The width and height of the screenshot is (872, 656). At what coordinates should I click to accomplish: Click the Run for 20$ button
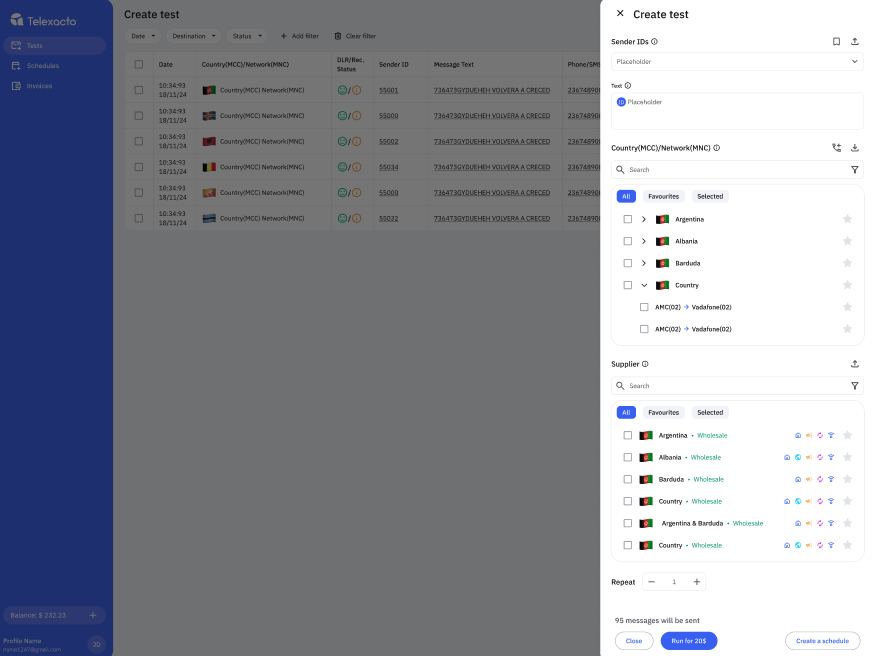pos(688,640)
